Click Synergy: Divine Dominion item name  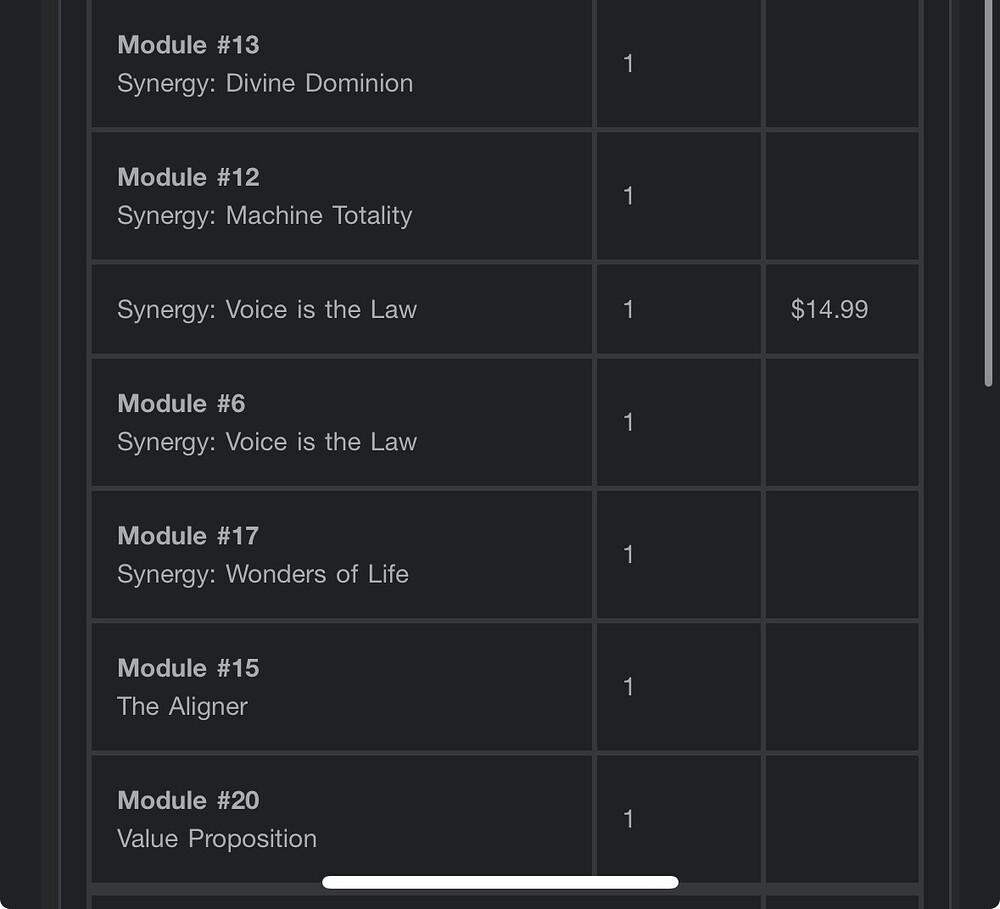[x=265, y=84]
